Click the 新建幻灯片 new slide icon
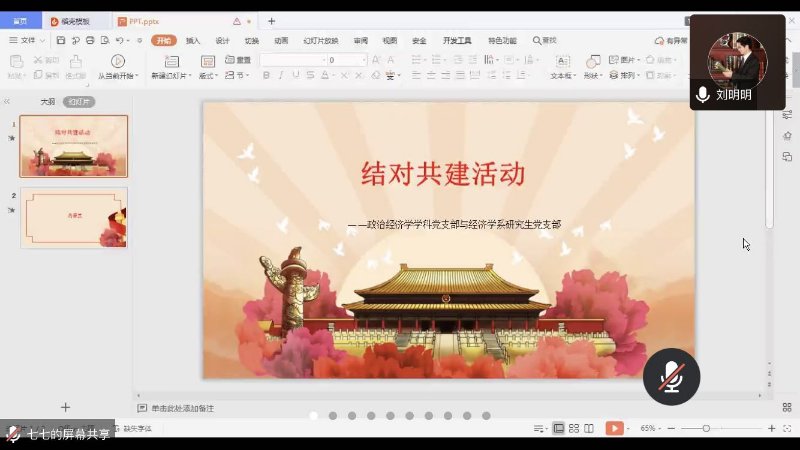 [171, 62]
